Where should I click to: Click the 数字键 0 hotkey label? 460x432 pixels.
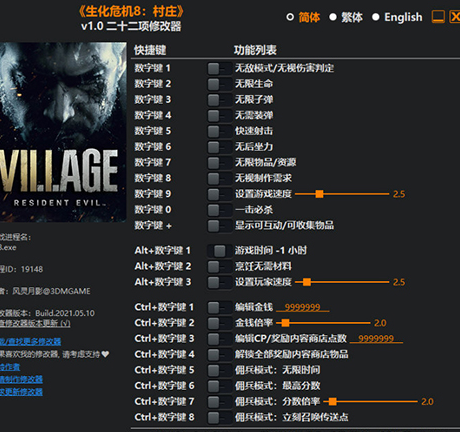(x=153, y=210)
